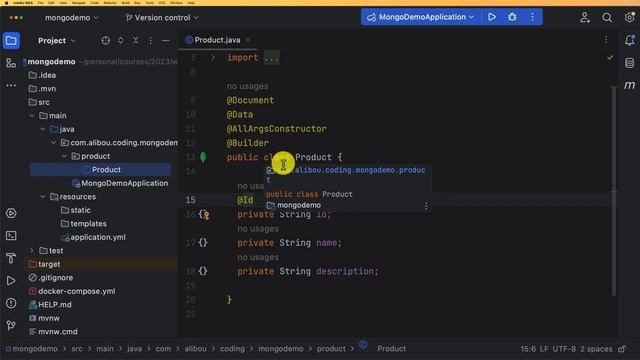The width and height of the screenshot is (640, 360).
Task: Open package link in documentation popup
Action: click(x=360, y=170)
